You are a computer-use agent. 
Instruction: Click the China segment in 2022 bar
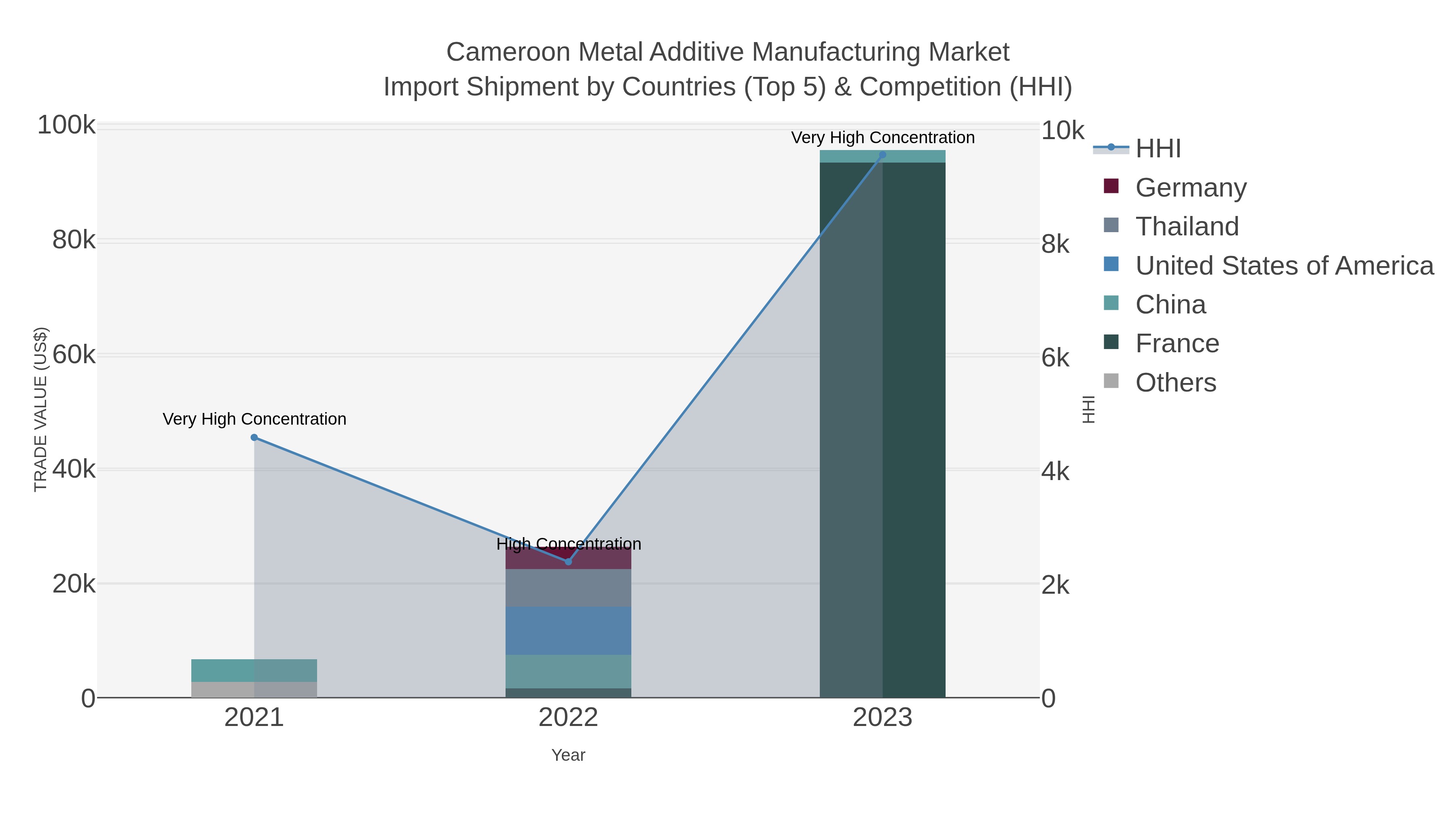(x=569, y=671)
